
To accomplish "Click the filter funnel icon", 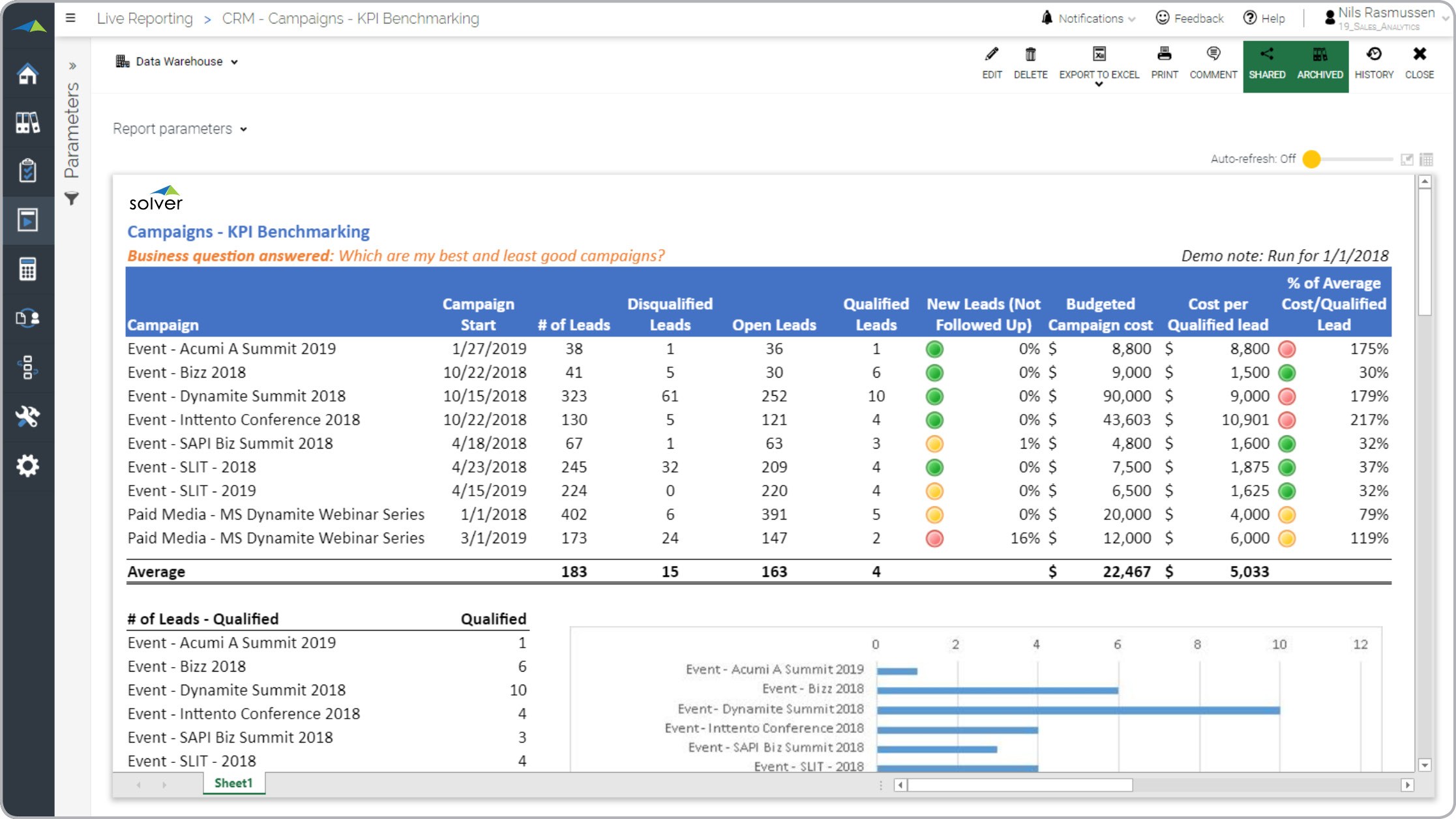I will pyautogui.click(x=72, y=198).
